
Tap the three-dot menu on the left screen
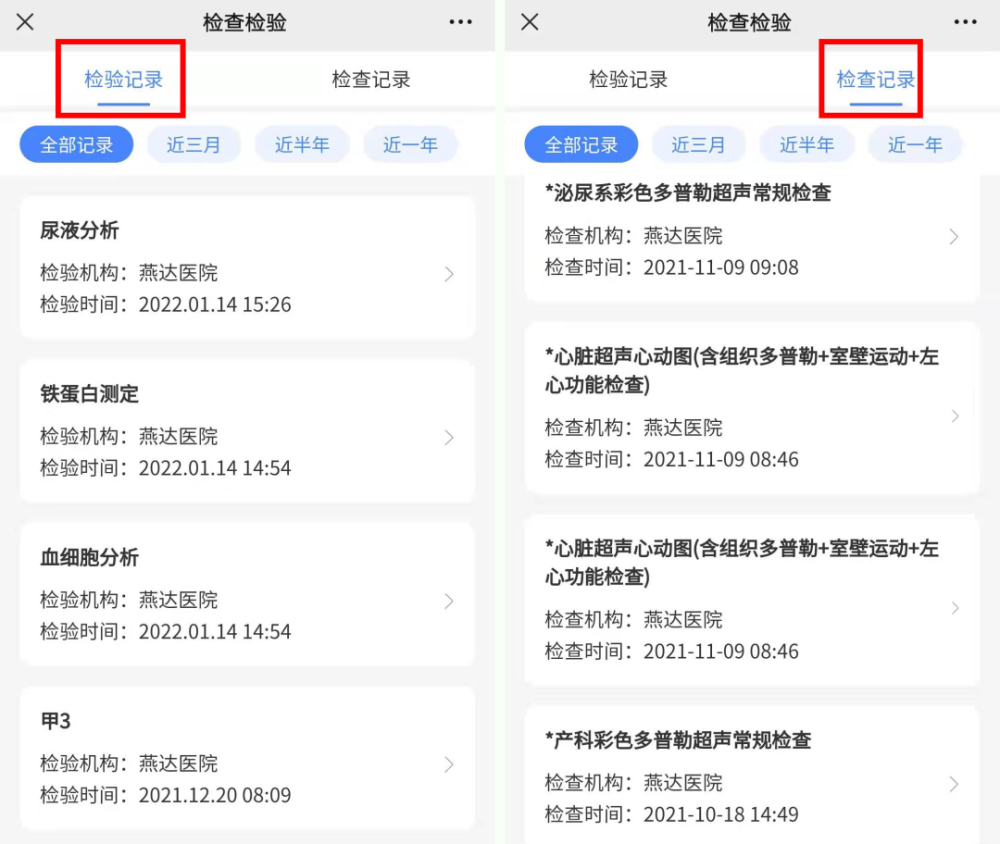(x=461, y=22)
